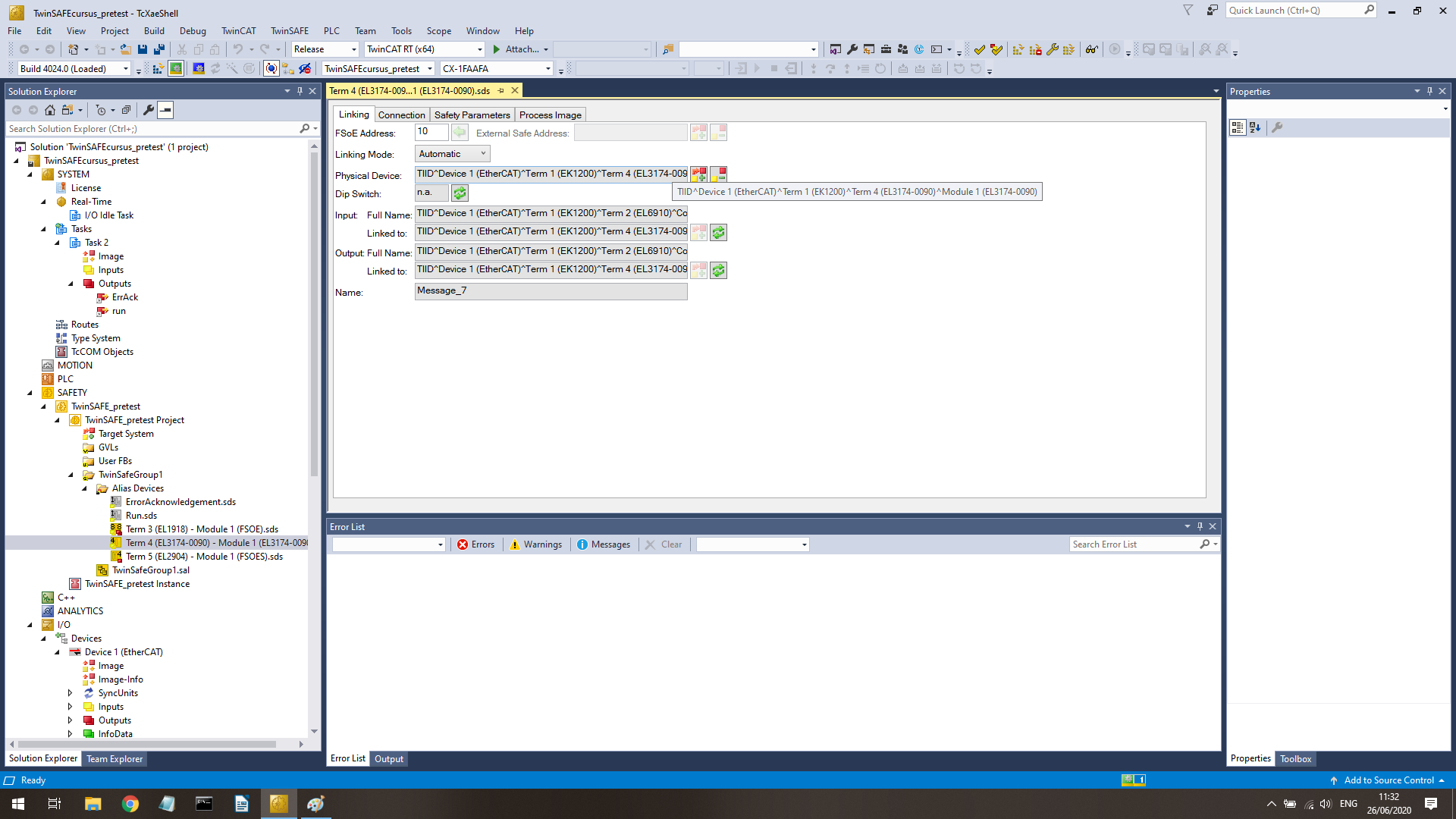The image size is (1456, 819).
Task: Click the Home icon in Solution Explorer
Action: tap(50, 110)
